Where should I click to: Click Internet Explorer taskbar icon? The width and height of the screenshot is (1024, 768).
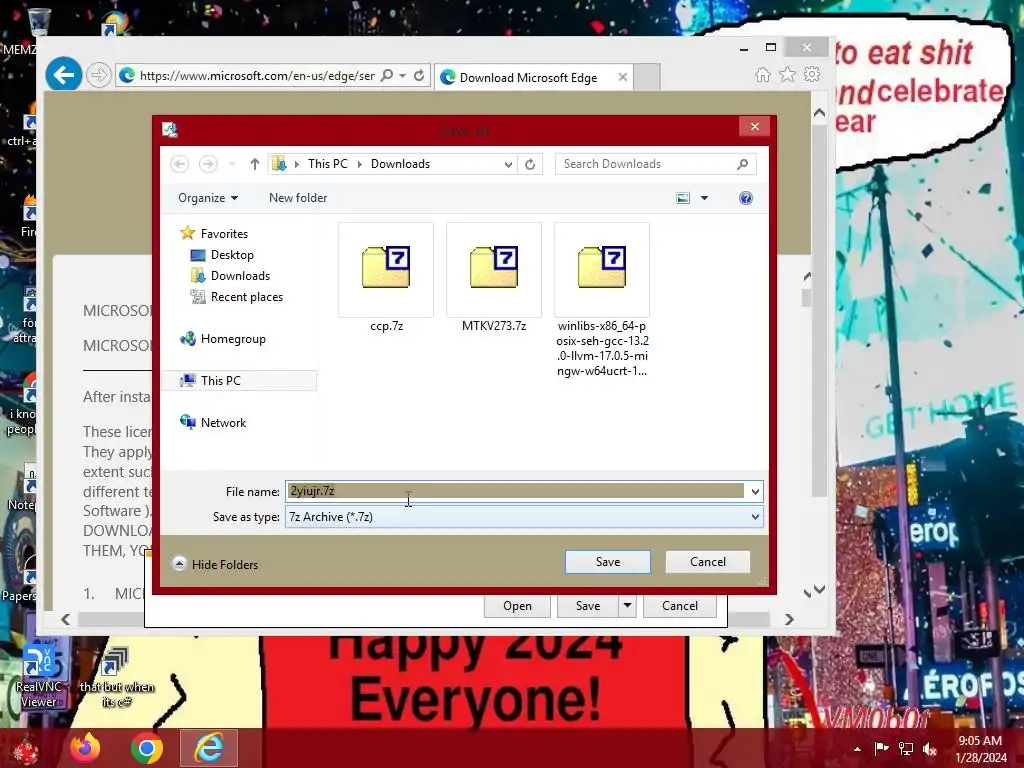coord(209,748)
